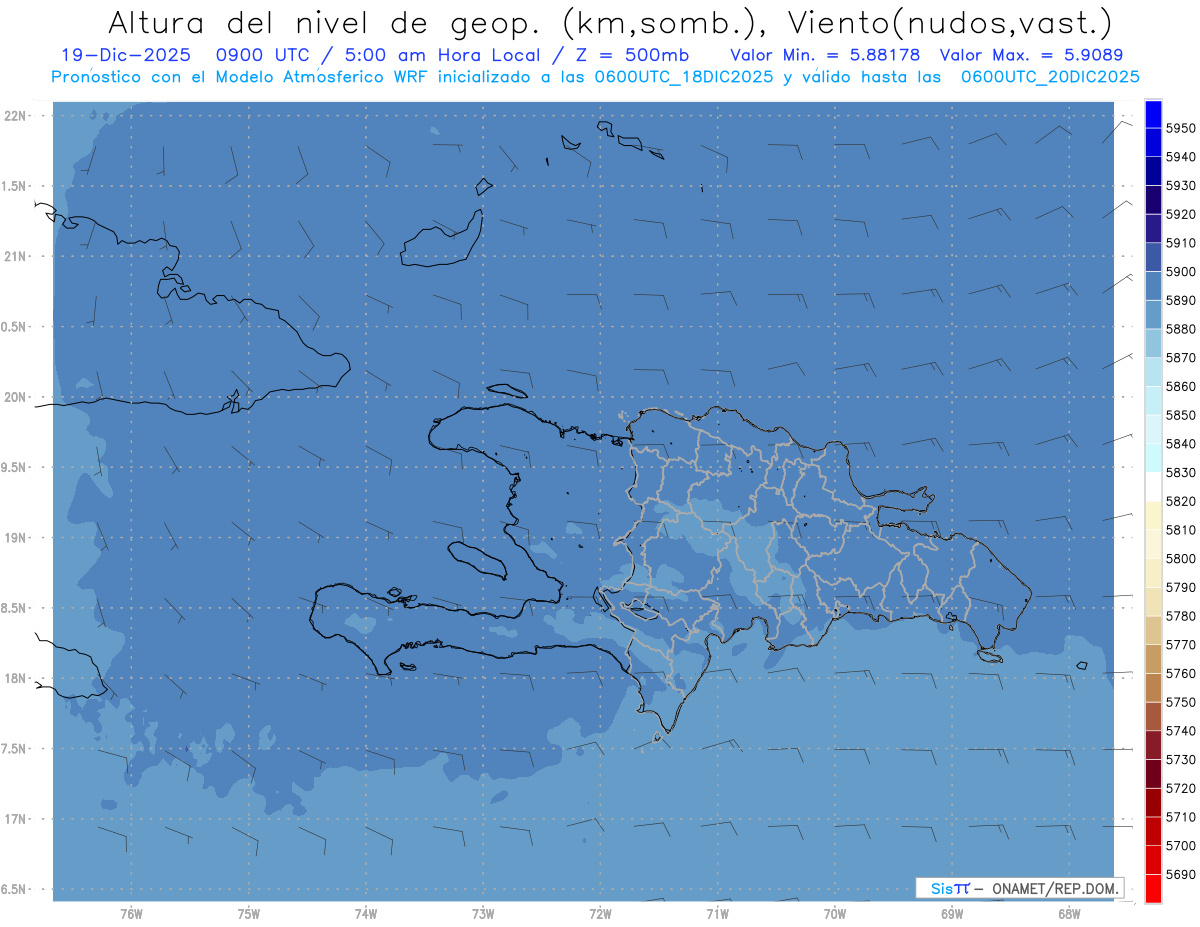1200x927 pixels.
Task: Click the '5820' legend value
Action: (x=1180, y=501)
